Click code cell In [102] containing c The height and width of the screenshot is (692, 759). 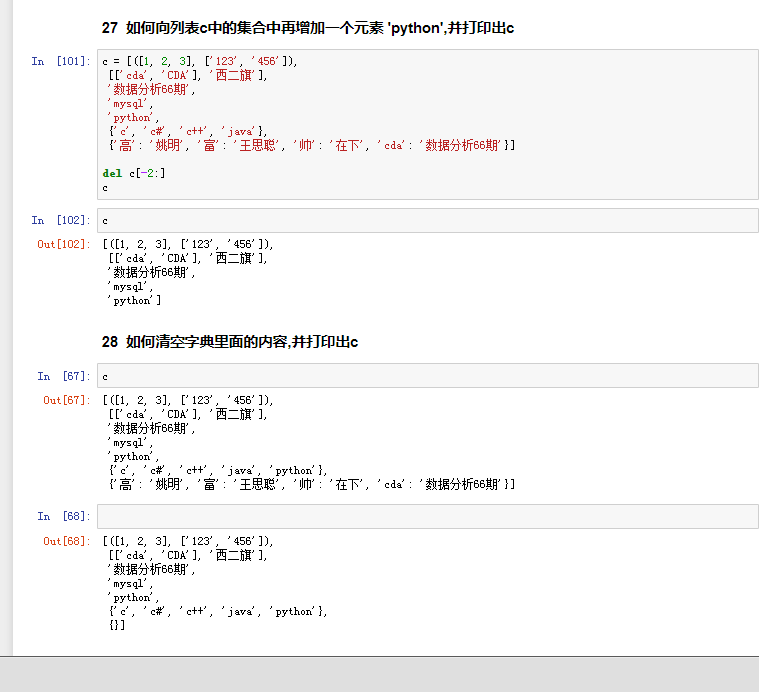[427, 221]
